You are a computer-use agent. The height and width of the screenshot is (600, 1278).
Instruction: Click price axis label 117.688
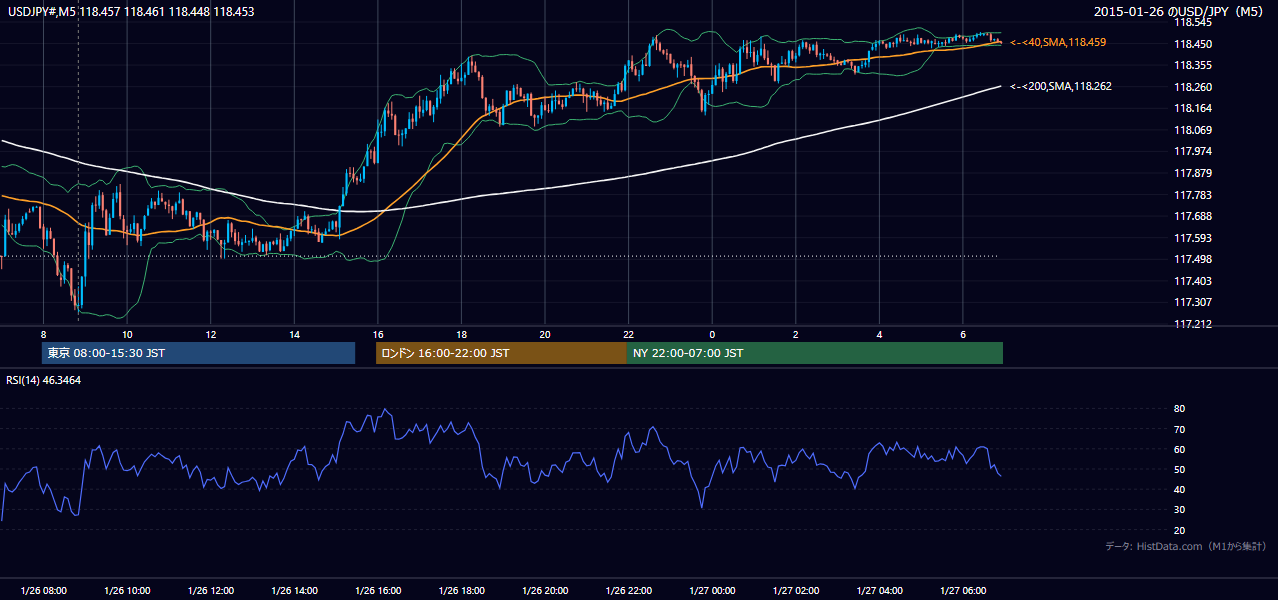1192,216
